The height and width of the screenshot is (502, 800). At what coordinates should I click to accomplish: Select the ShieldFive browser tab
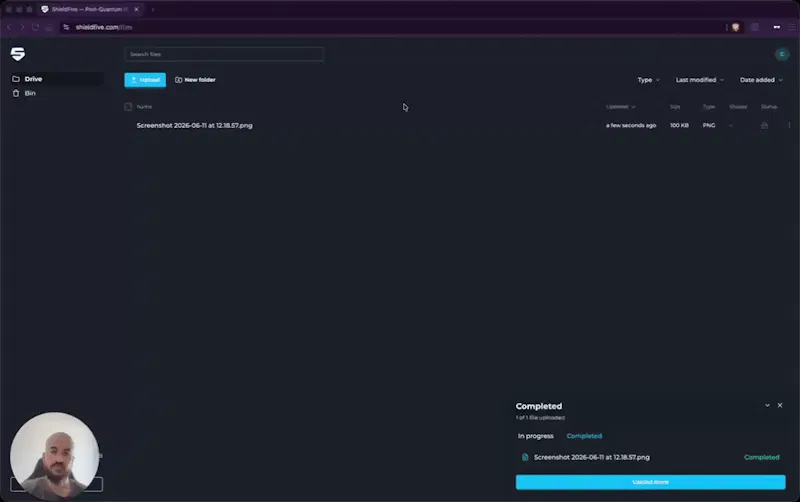point(90,9)
